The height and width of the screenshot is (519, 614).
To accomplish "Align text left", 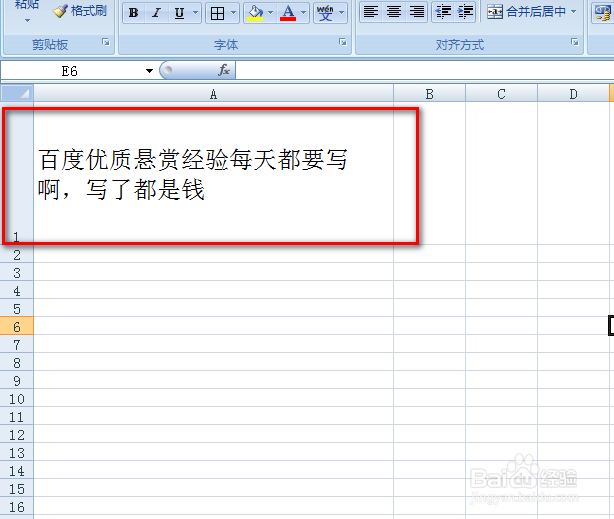I will tap(370, 12).
